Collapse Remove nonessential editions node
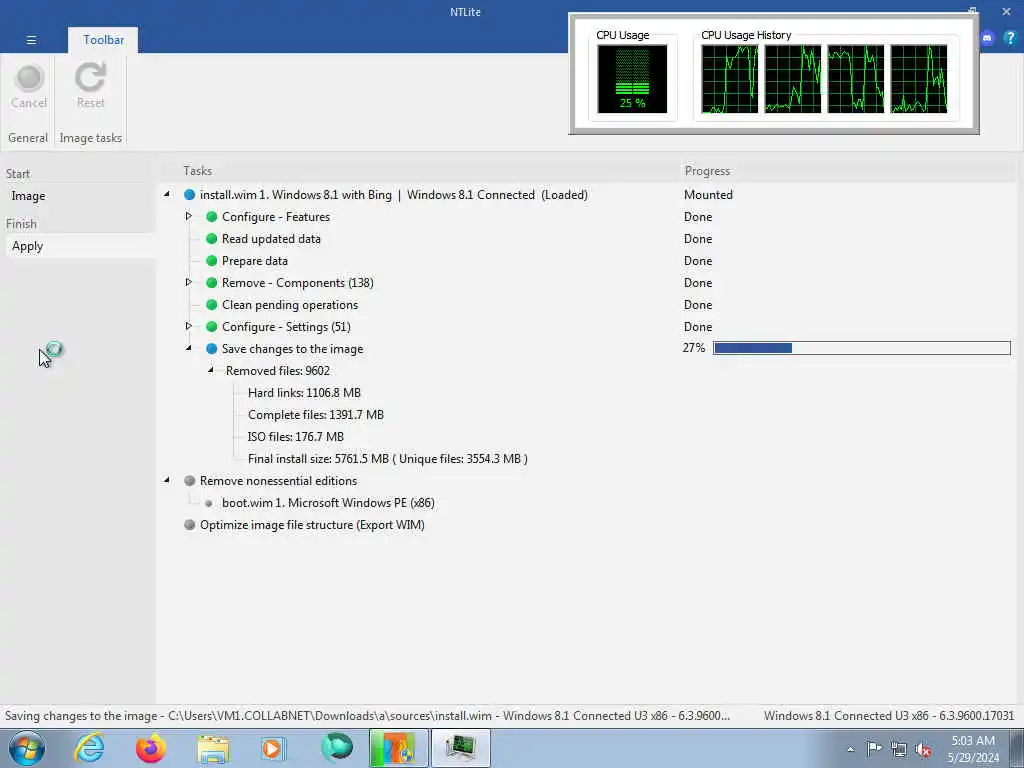 click(x=167, y=480)
